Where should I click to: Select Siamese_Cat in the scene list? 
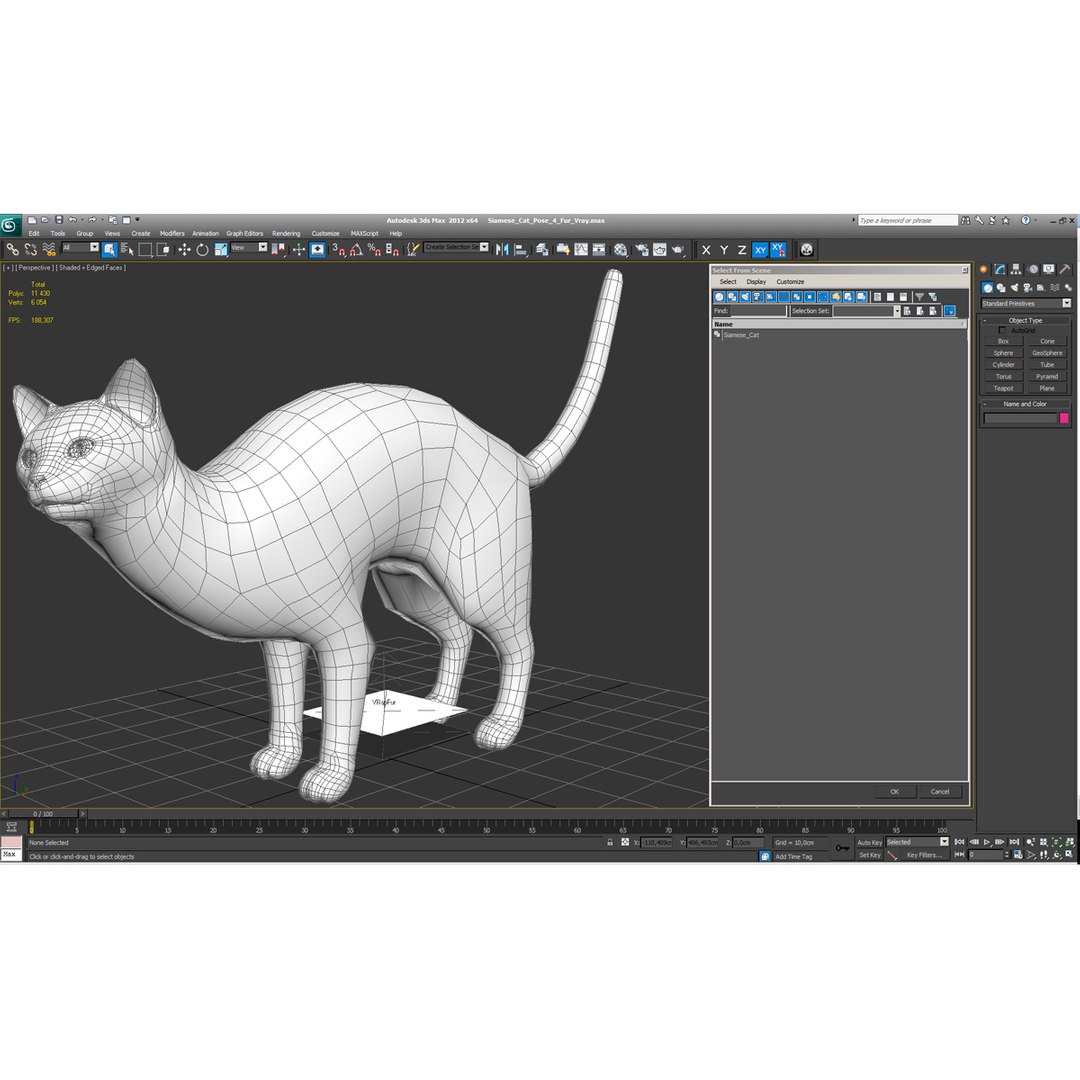tap(741, 335)
